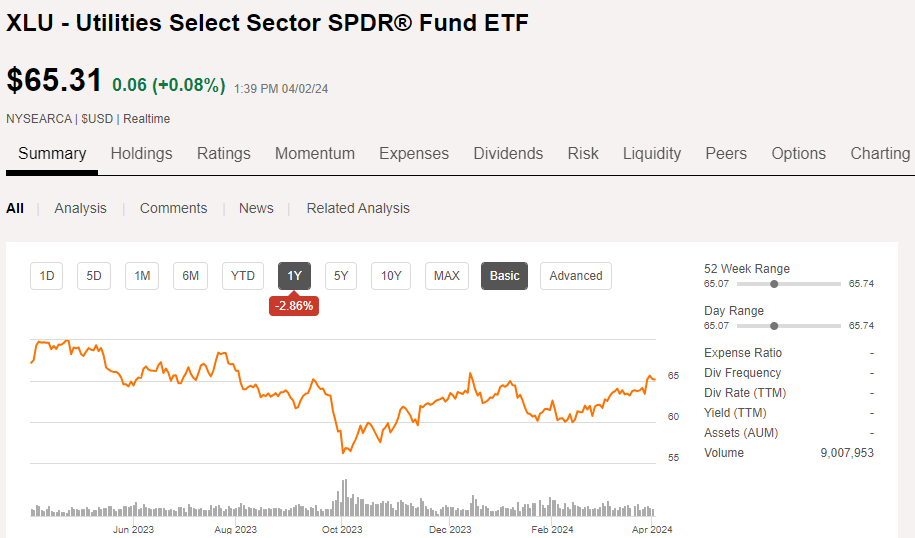This screenshot has height=538, width=915.
Task: Show the 6M chart period
Action: (x=190, y=276)
